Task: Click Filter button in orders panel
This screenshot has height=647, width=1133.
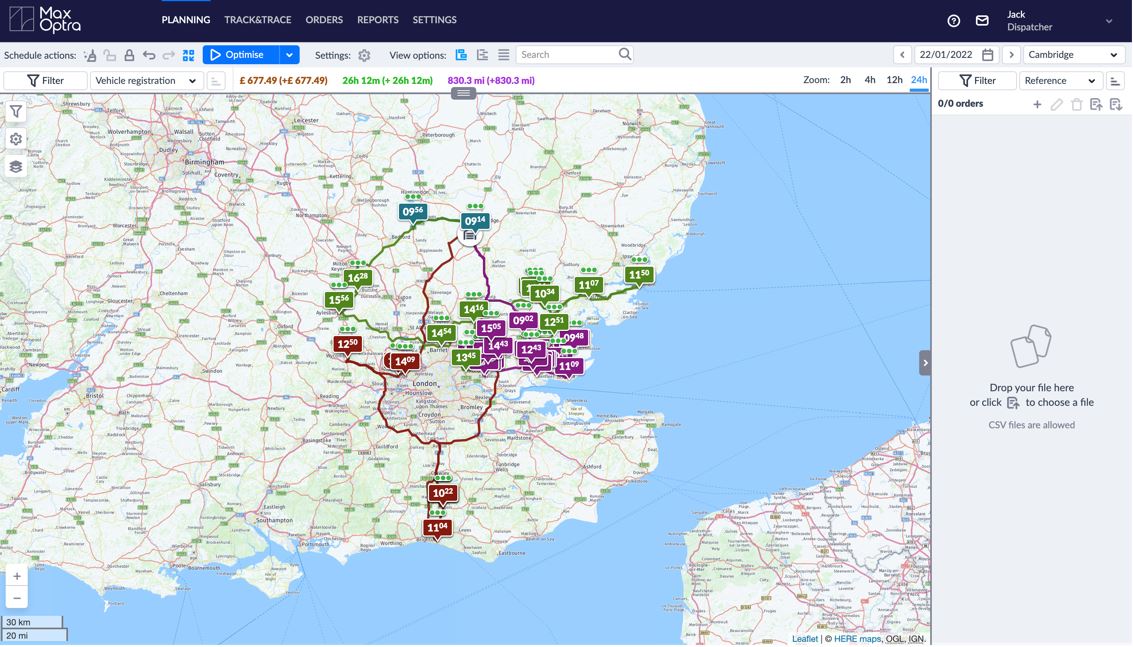Action: click(977, 81)
